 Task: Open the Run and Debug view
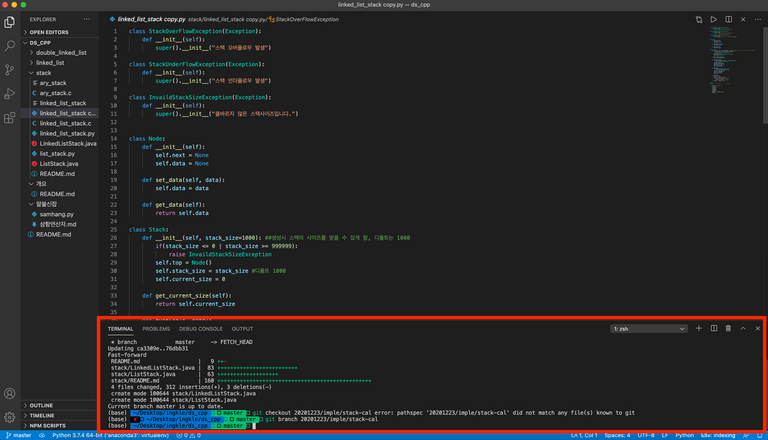(9, 94)
